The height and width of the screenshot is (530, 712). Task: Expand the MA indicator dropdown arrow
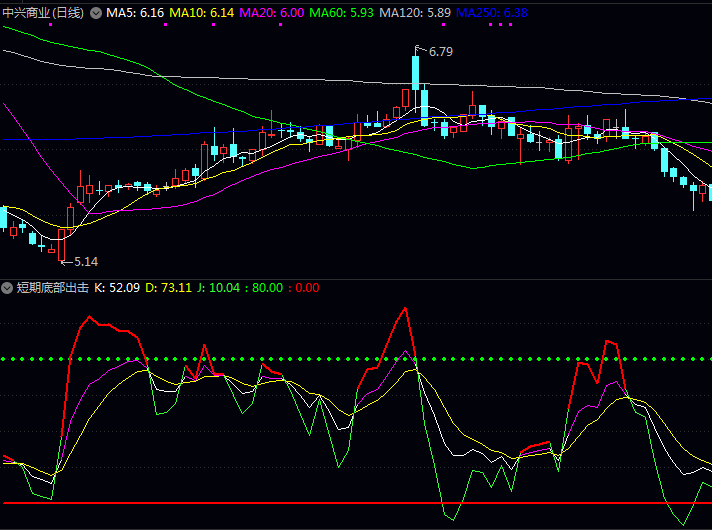[96, 13]
